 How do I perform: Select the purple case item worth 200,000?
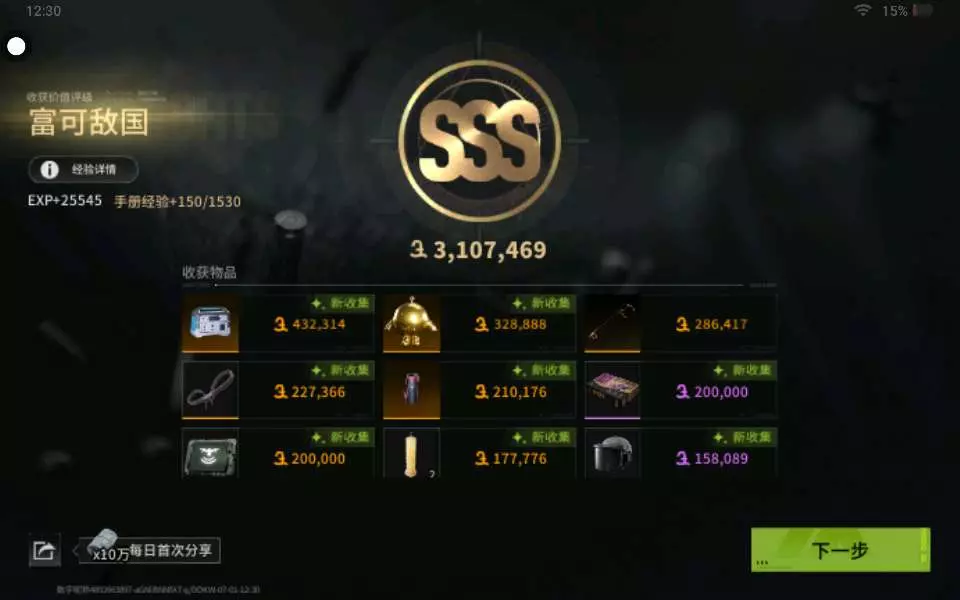tap(680, 390)
